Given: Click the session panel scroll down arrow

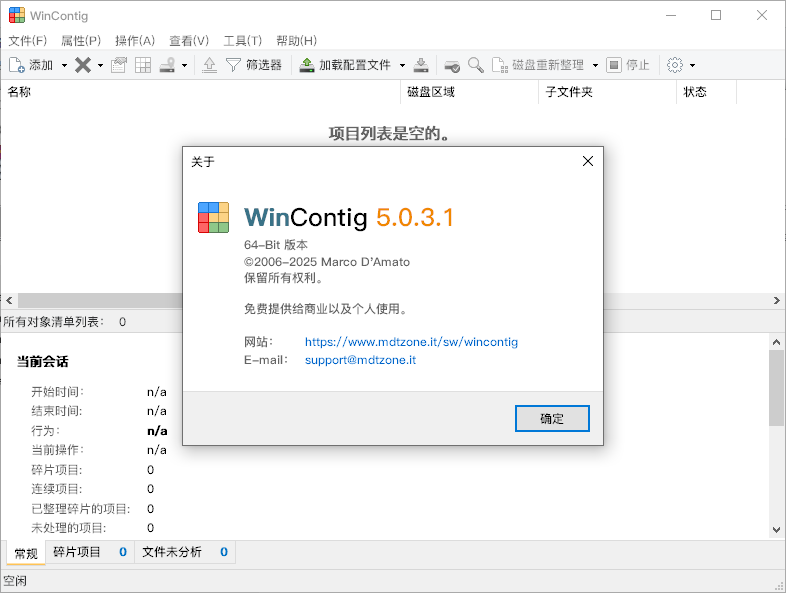Looking at the screenshot, I should pyautogui.click(x=776, y=530).
